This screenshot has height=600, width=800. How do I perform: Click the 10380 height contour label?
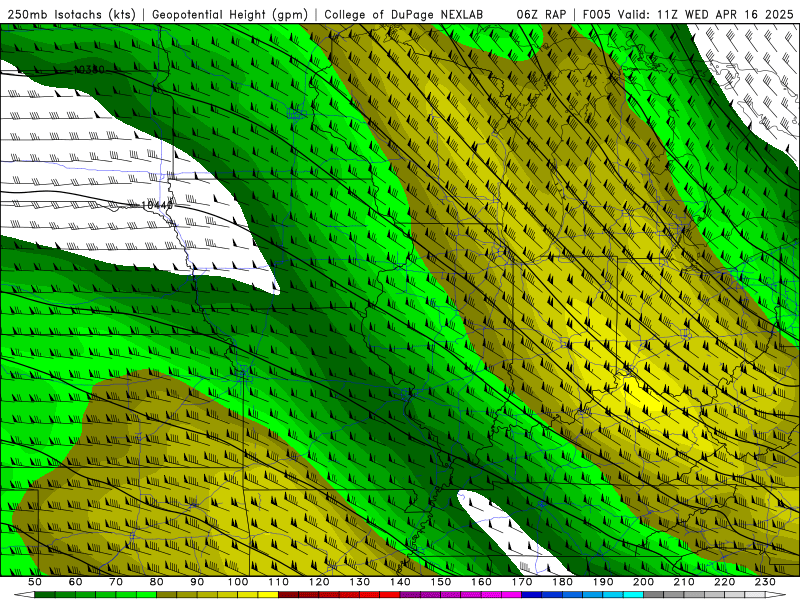click(89, 69)
